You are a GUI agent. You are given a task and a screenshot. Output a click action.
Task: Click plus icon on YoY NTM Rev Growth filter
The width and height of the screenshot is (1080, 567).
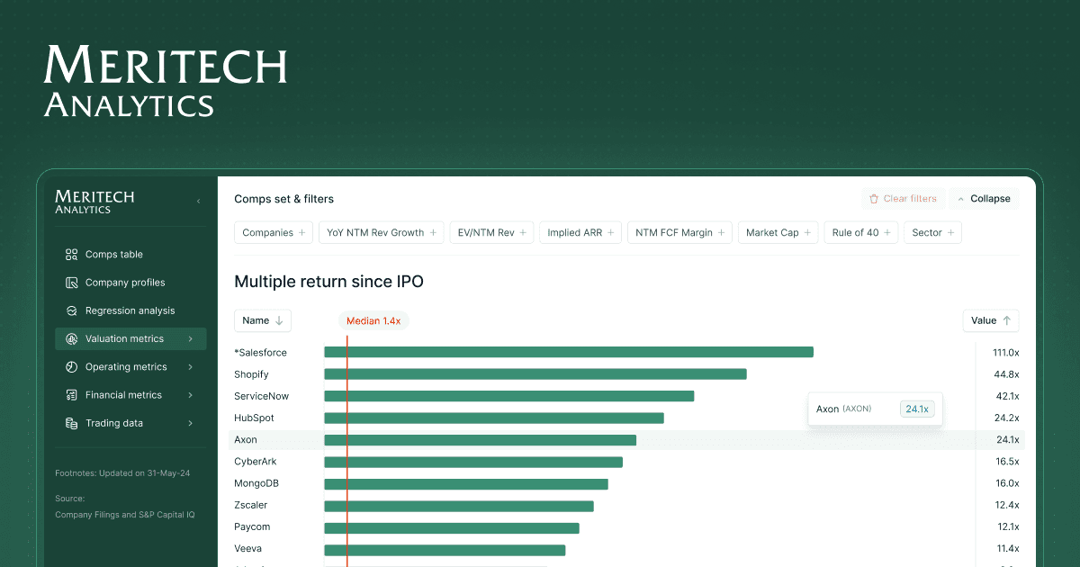(433, 233)
